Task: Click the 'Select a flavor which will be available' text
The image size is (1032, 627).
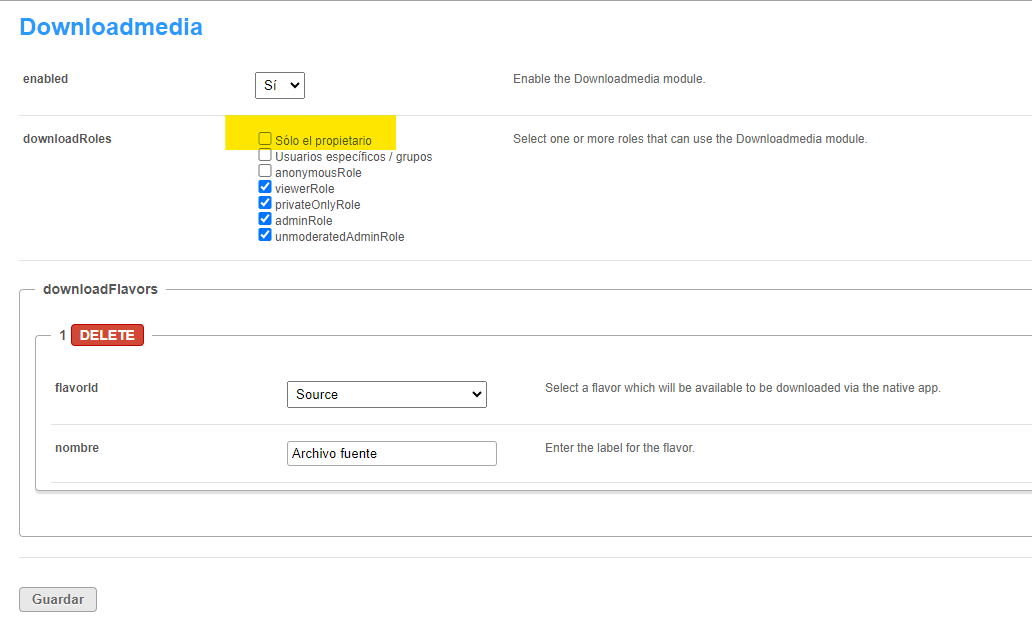Action: tap(742, 388)
